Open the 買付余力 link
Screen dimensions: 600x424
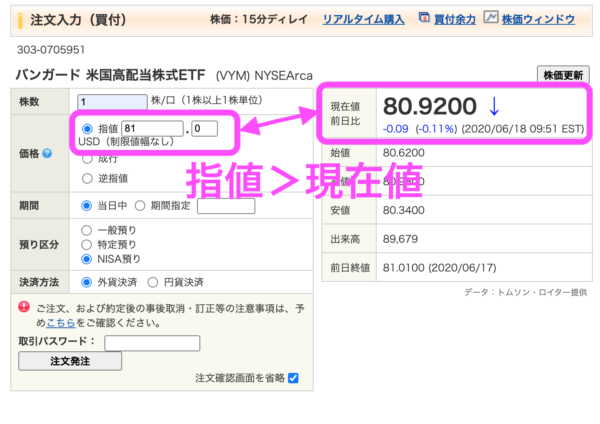point(455,19)
